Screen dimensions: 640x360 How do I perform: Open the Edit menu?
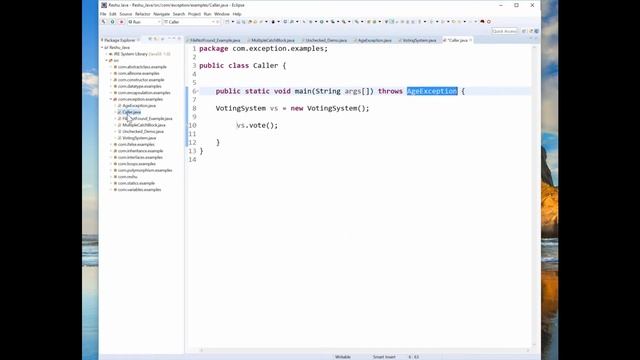(x=113, y=14)
